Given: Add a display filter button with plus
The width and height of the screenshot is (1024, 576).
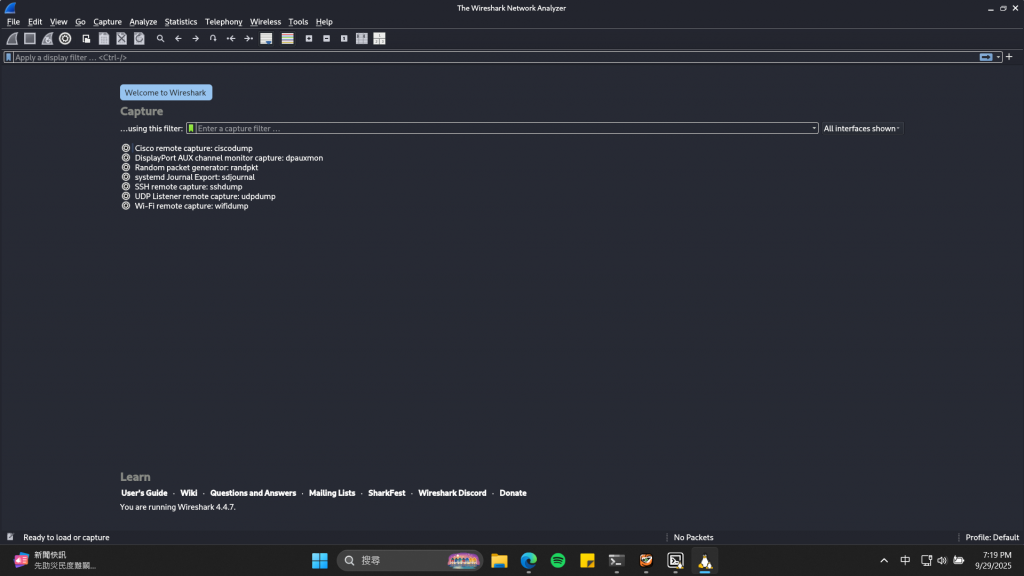Looking at the screenshot, I should click(1009, 57).
